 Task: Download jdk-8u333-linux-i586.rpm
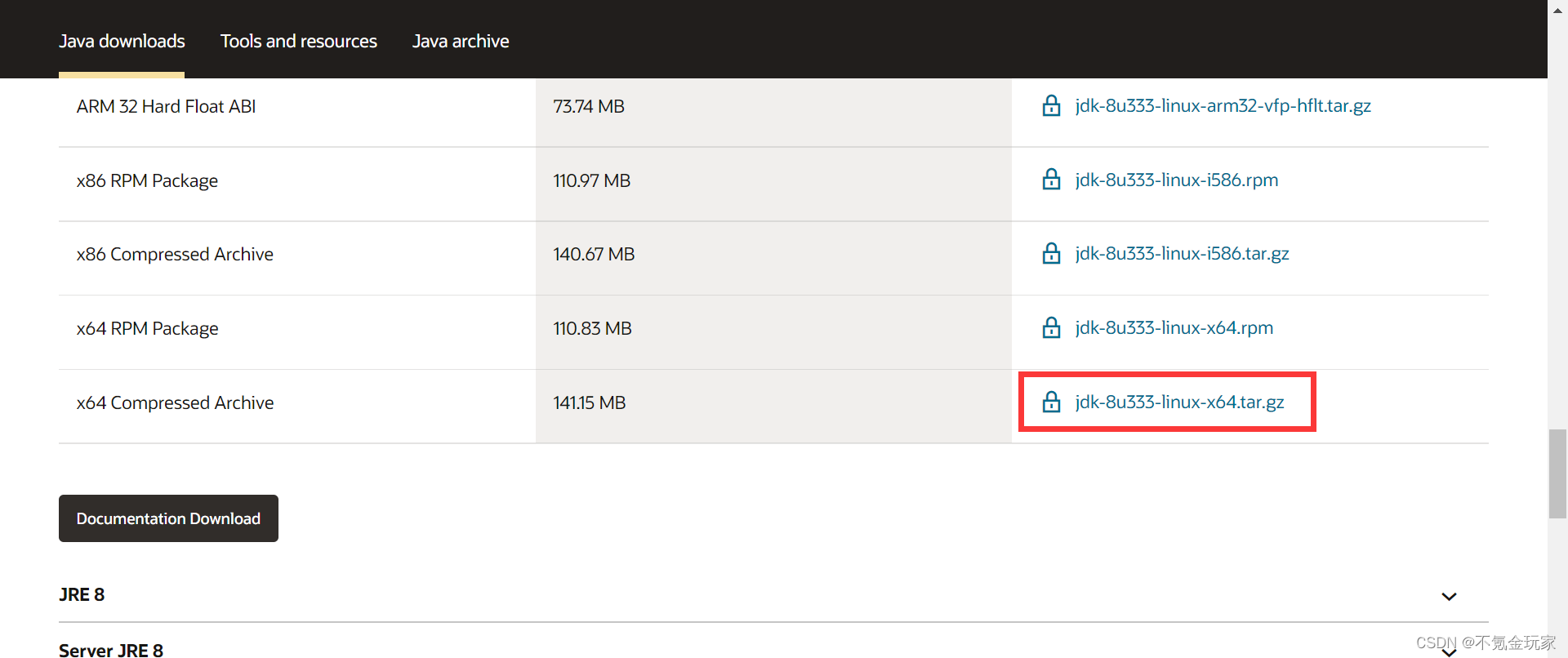tap(1177, 180)
